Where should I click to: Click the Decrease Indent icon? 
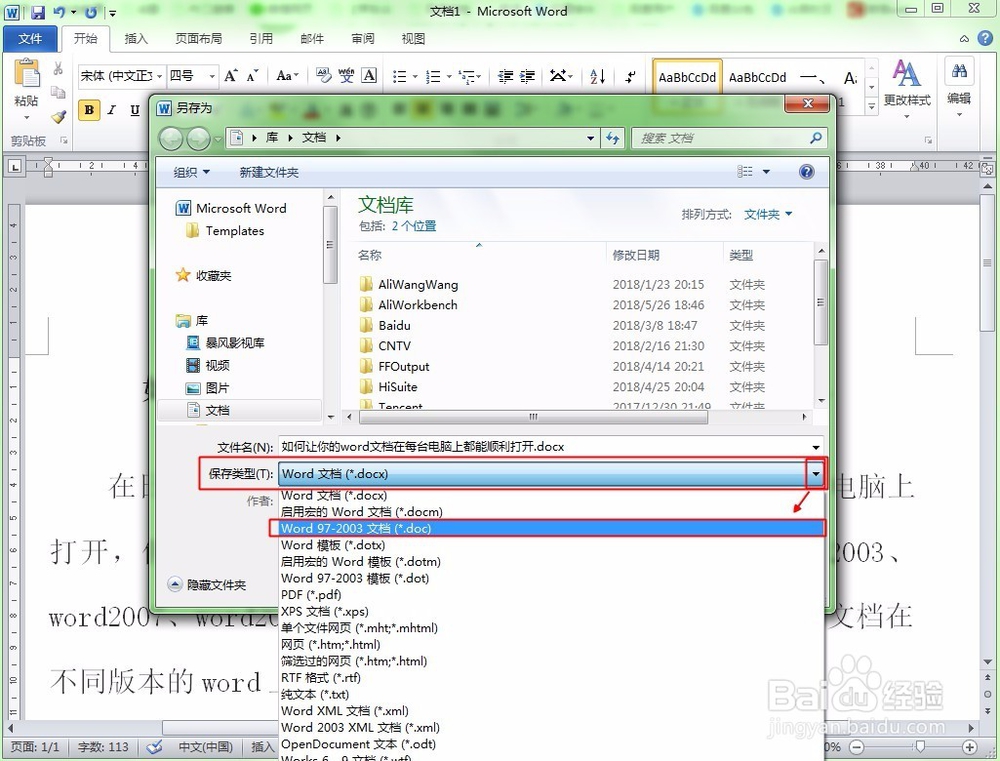click(506, 77)
